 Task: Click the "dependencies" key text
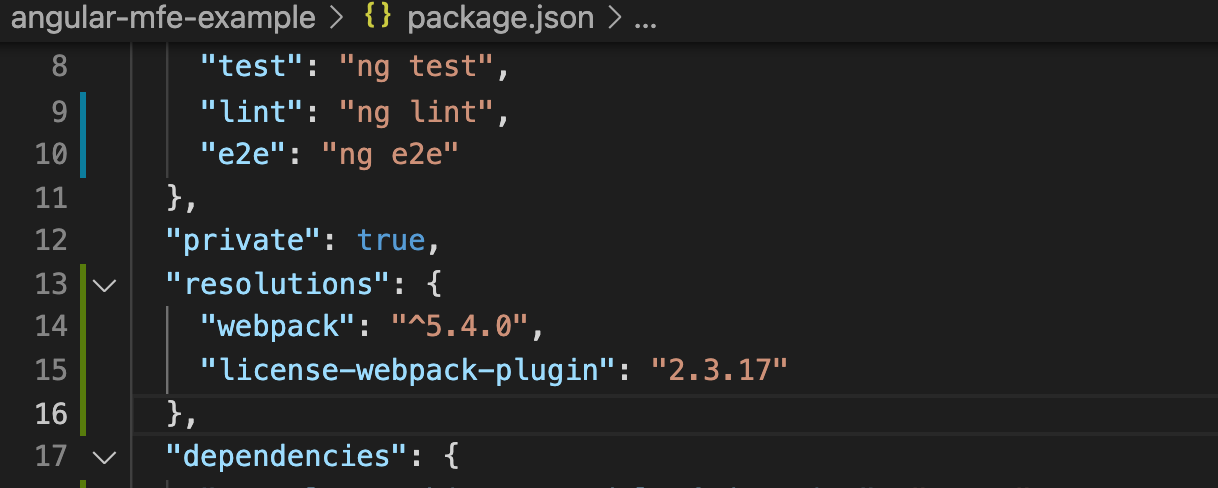pyautogui.click(x=285, y=457)
